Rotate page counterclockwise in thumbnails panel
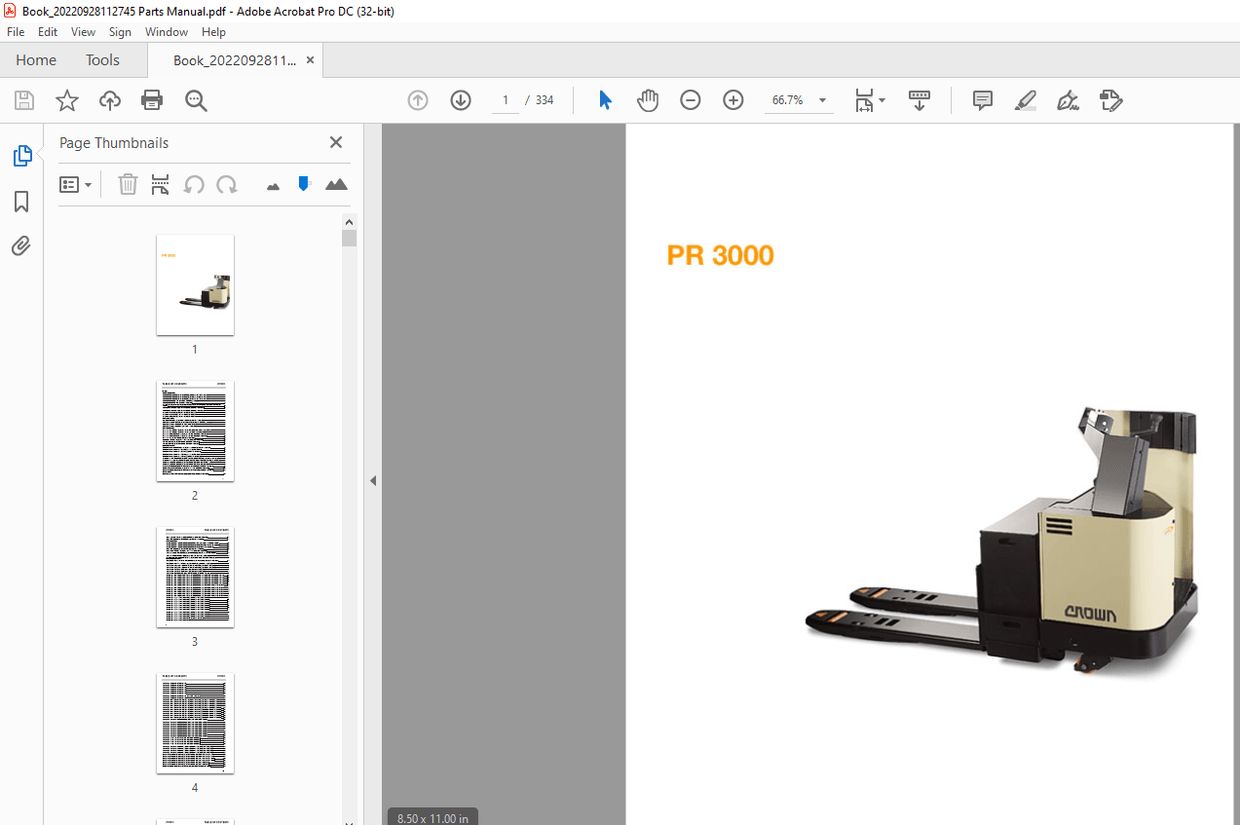 194,184
